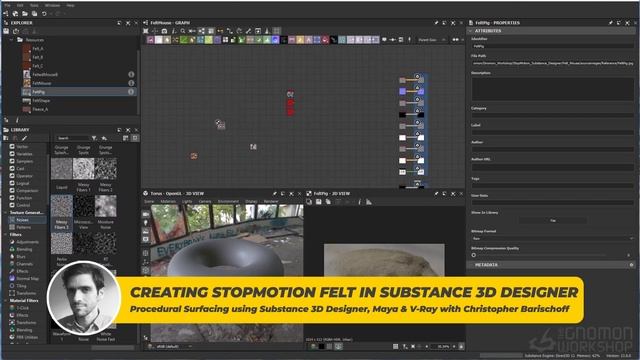Click the magnifier search icon in graph toolbar

pos(183,31)
